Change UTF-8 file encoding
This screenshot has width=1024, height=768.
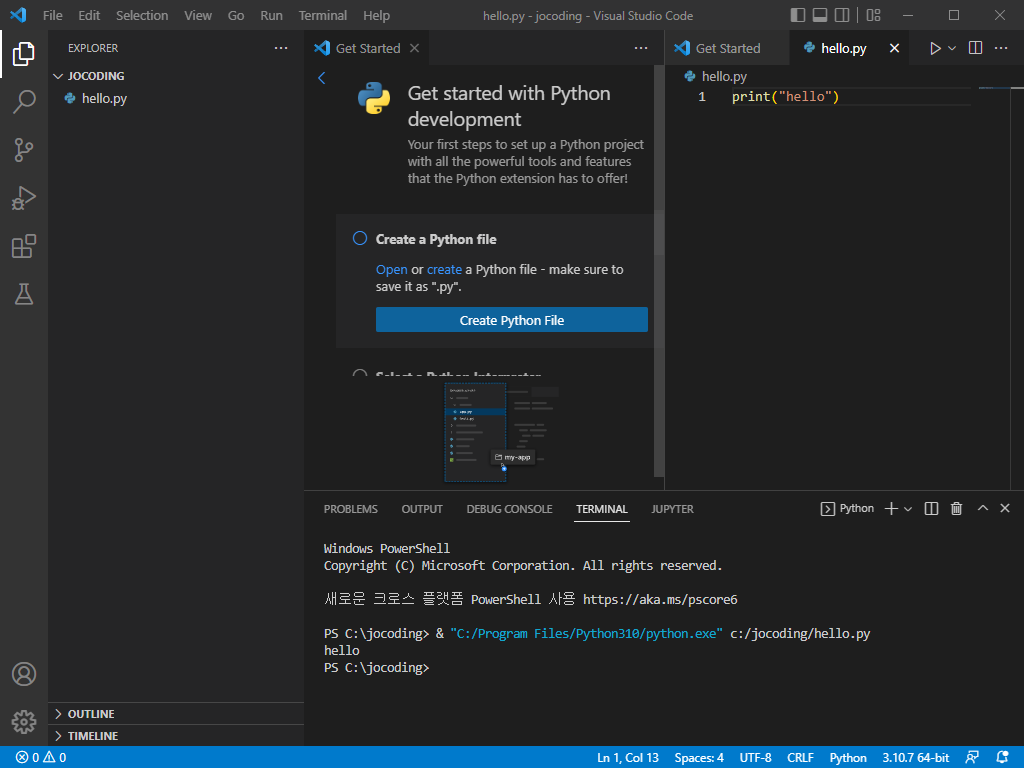[755, 758]
